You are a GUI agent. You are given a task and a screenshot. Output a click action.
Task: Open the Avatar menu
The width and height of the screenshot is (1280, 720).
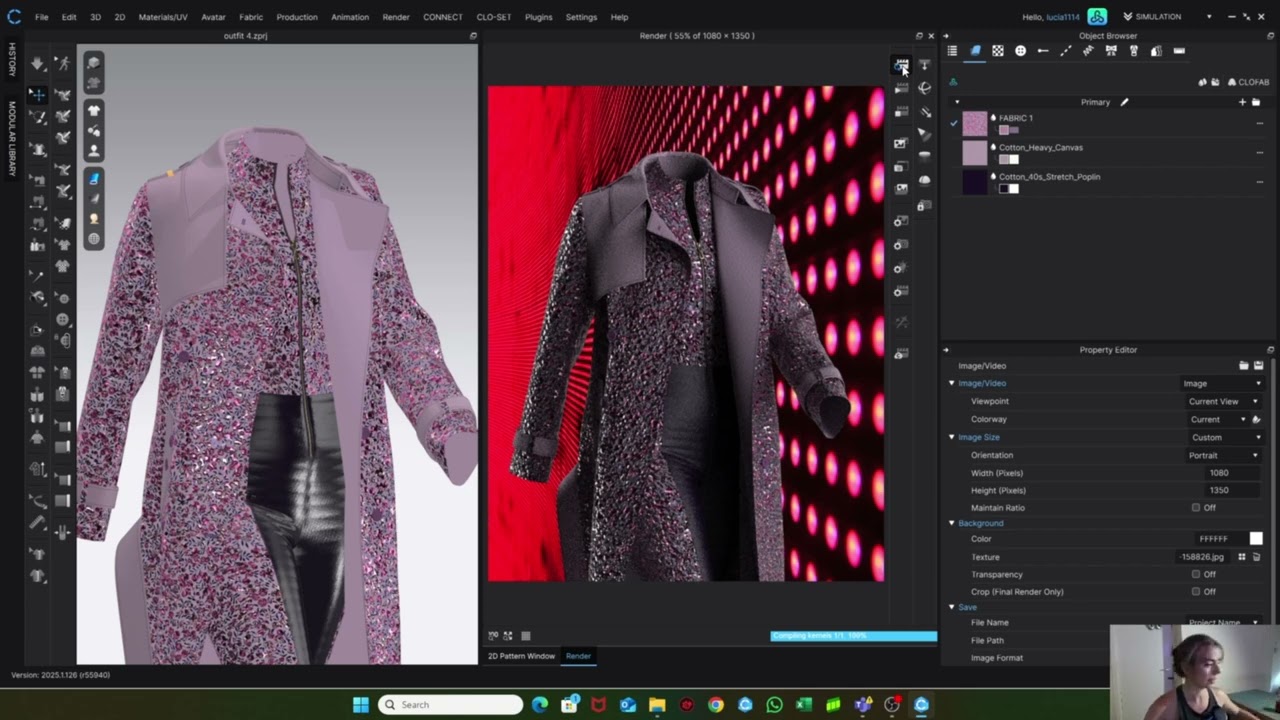(x=213, y=17)
